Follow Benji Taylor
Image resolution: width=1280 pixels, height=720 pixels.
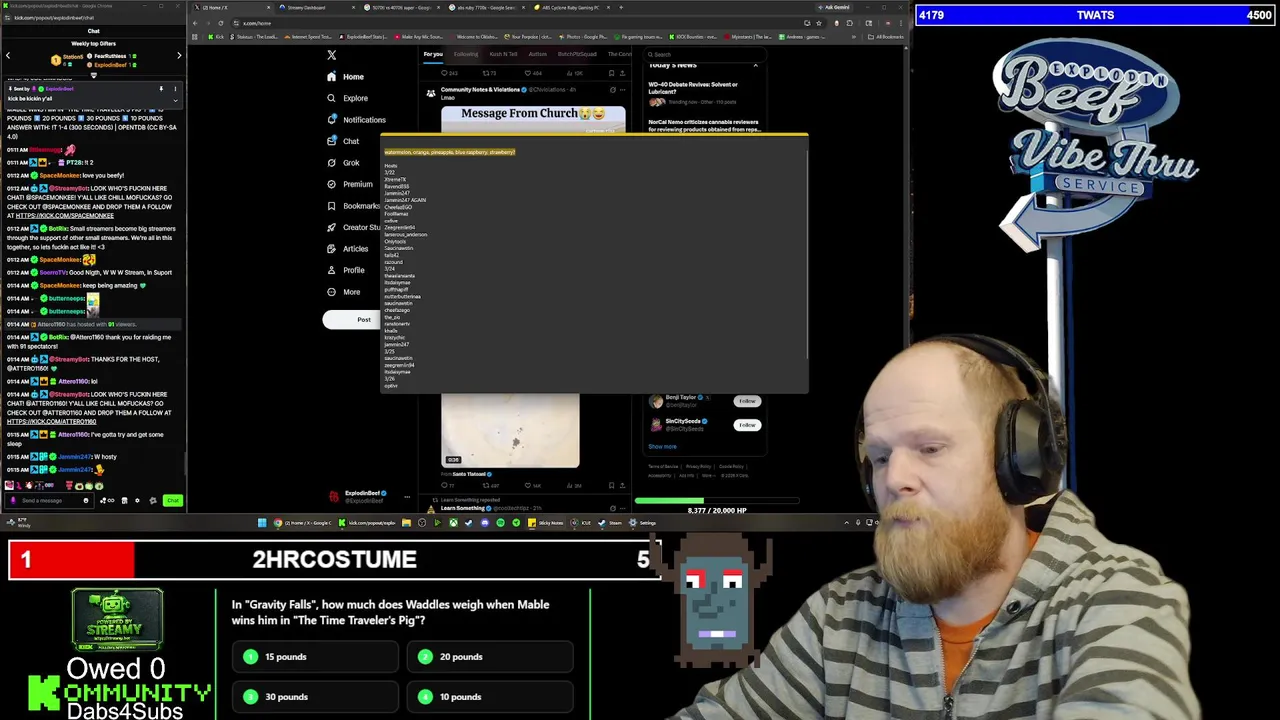[747, 401]
